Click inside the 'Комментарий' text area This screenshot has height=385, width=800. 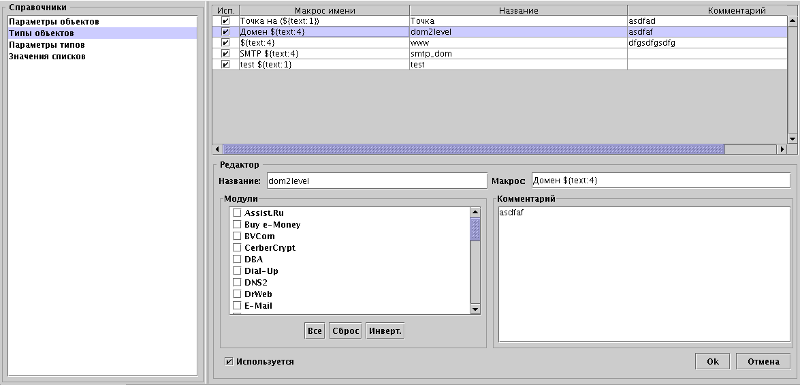coord(644,274)
